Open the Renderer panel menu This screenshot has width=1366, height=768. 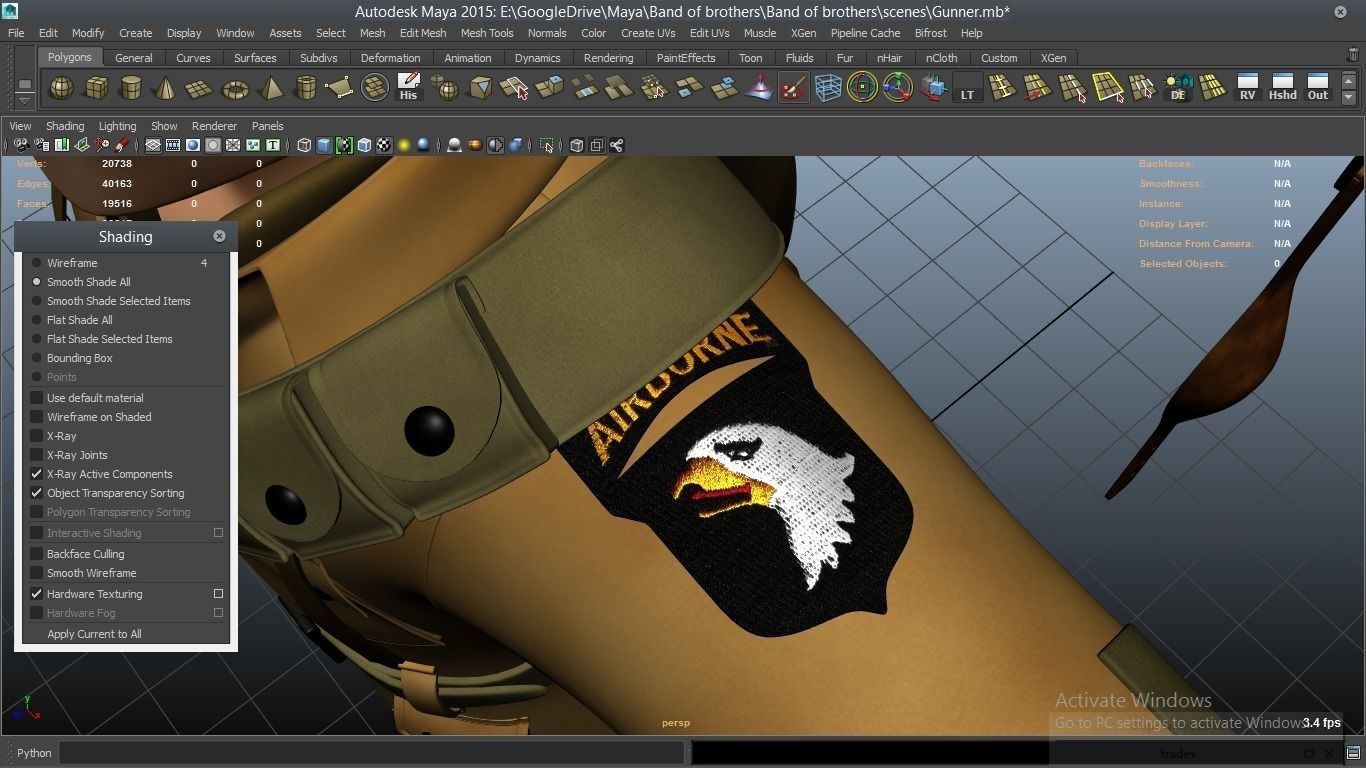tap(214, 126)
